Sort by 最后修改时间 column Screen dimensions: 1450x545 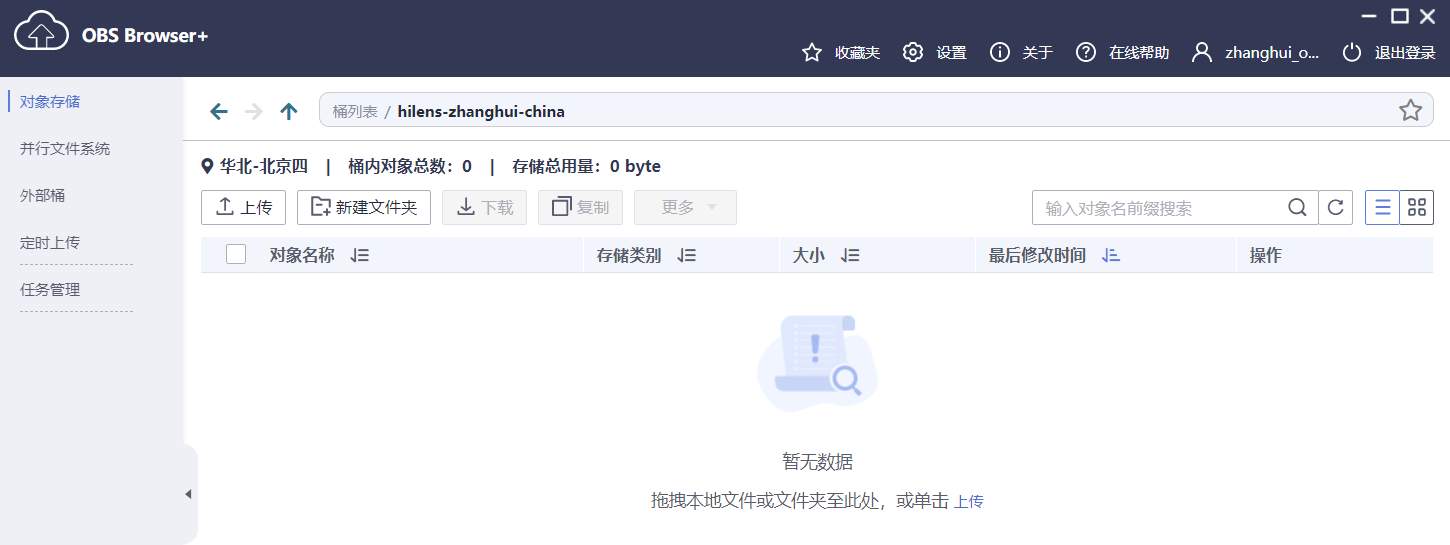pyautogui.click(x=1111, y=255)
